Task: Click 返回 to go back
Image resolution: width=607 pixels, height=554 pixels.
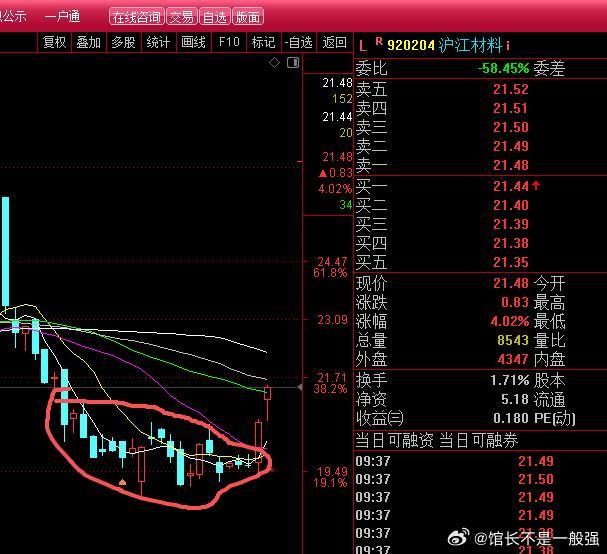Action: pos(334,42)
